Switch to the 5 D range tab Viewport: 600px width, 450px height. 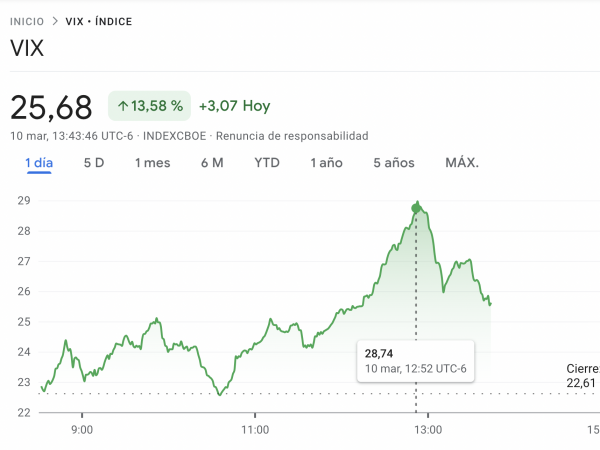tap(94, 163)
